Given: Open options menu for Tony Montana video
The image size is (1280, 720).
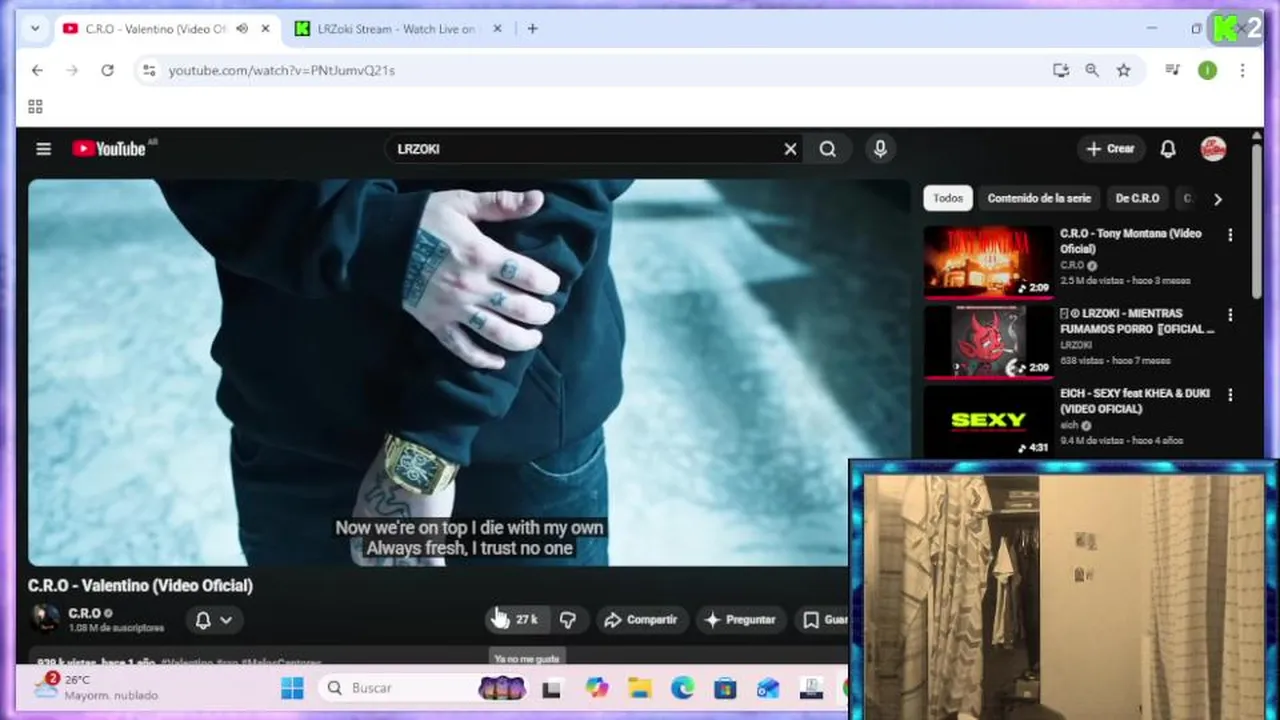Looking at the screenshot, I should (1230, 235).
